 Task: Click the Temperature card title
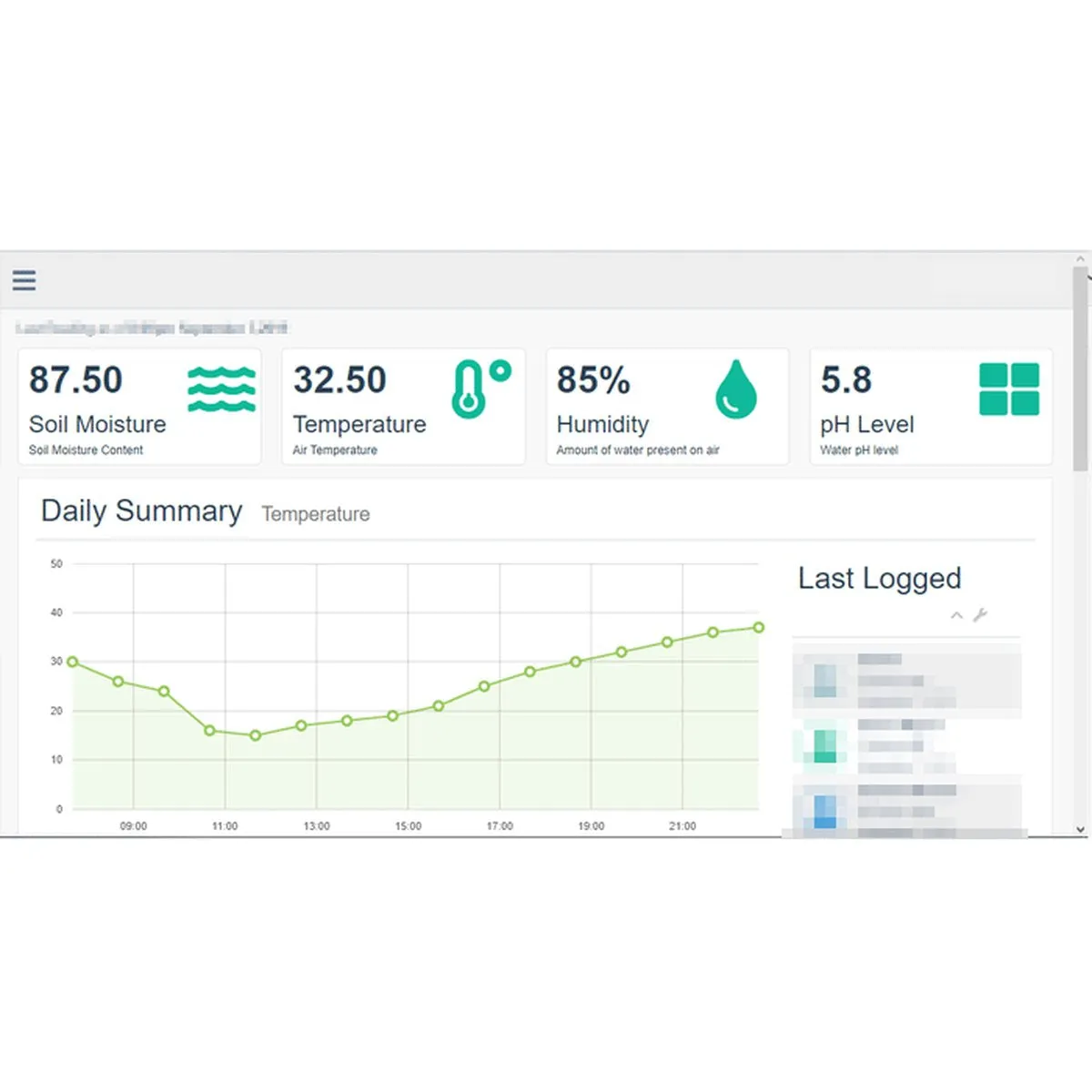coord(359,425)
